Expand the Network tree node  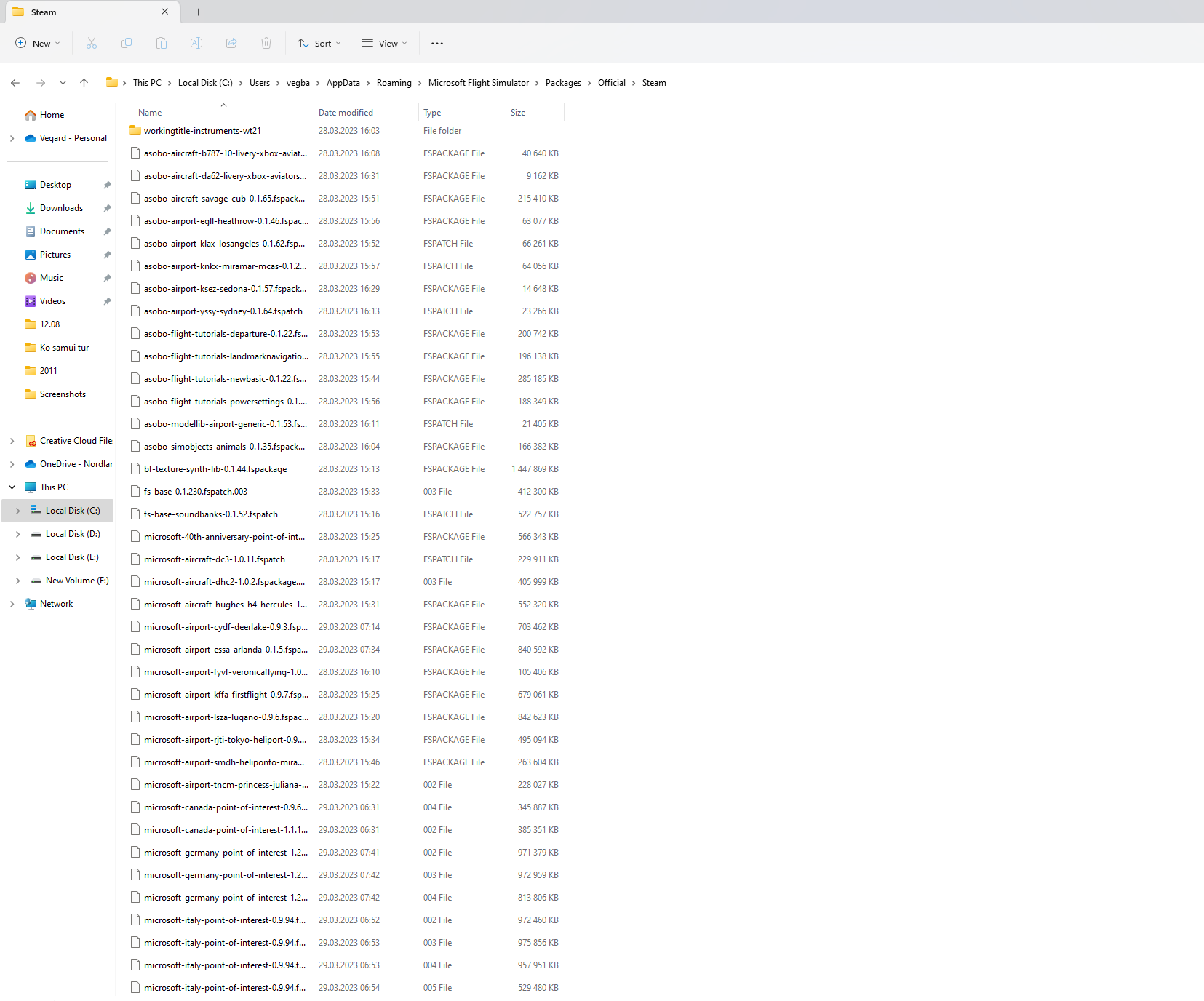pyautogui.click(x=12, y=604)
